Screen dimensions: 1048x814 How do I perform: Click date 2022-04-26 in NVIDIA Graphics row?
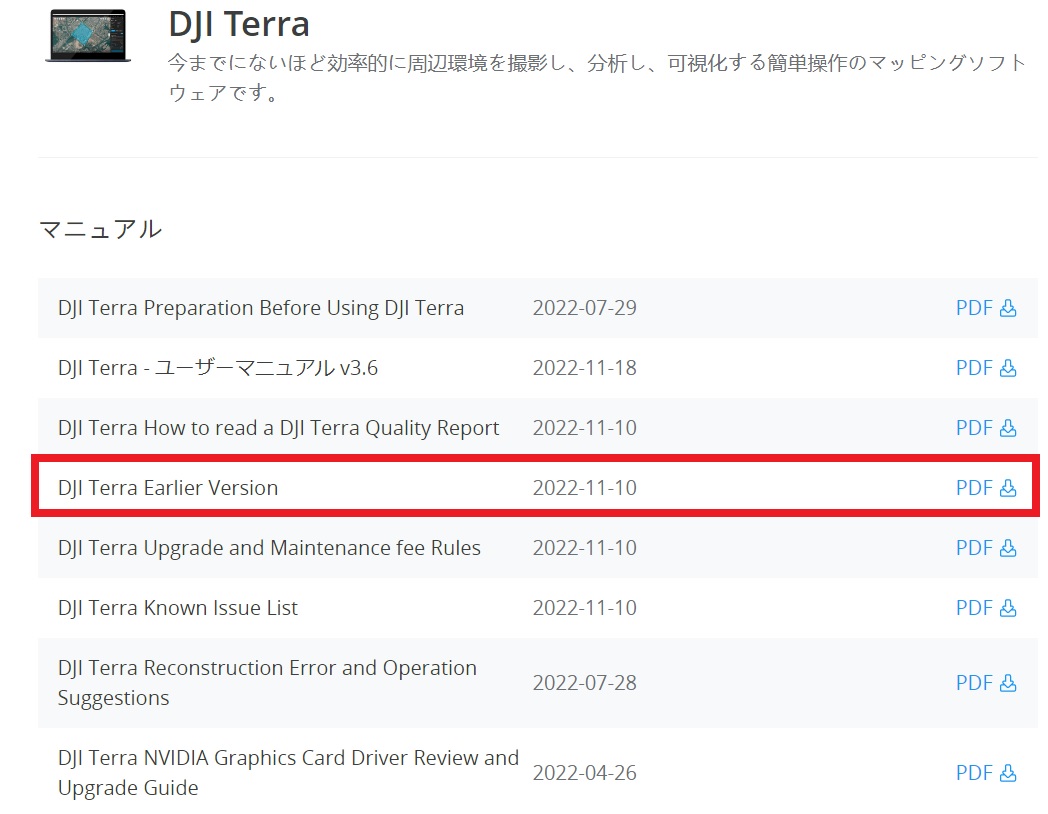[x=585, y=773]
